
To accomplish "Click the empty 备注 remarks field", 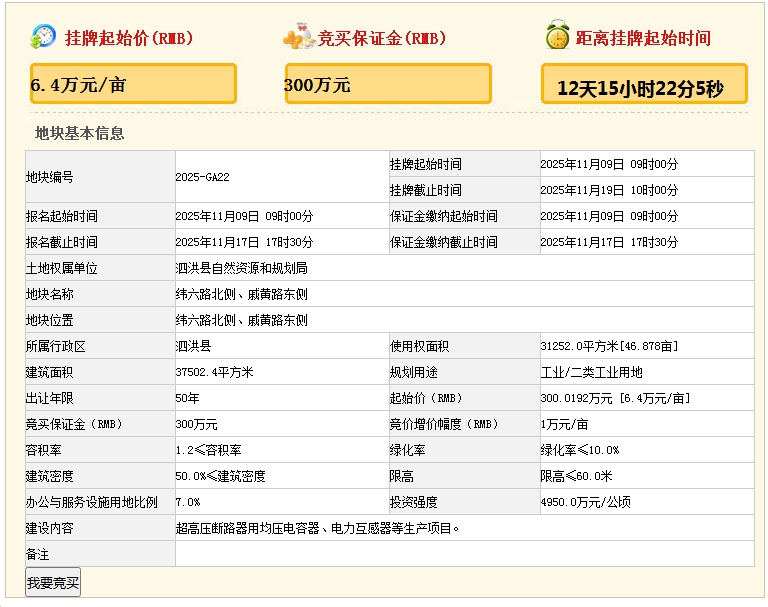I will [464, 554].
